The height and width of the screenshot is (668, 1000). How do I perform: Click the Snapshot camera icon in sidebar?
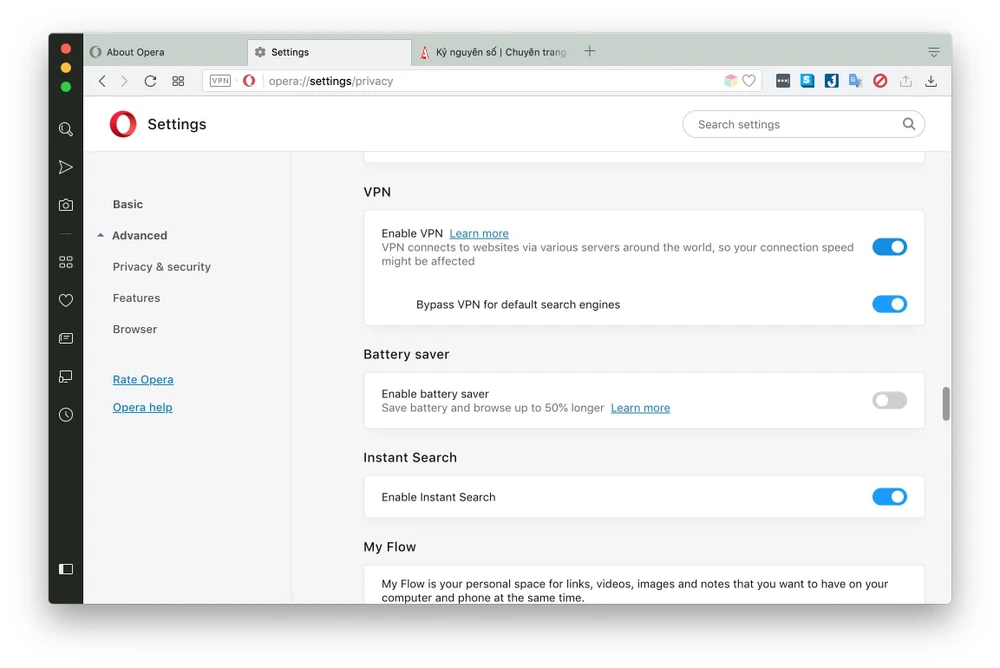point(66,205)
